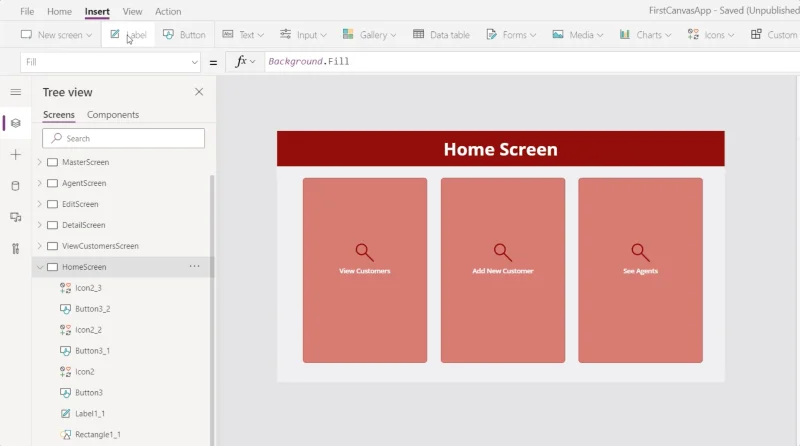Open the Media icon in left rail
The image size is (800, 446).
(x=16, y=217)
